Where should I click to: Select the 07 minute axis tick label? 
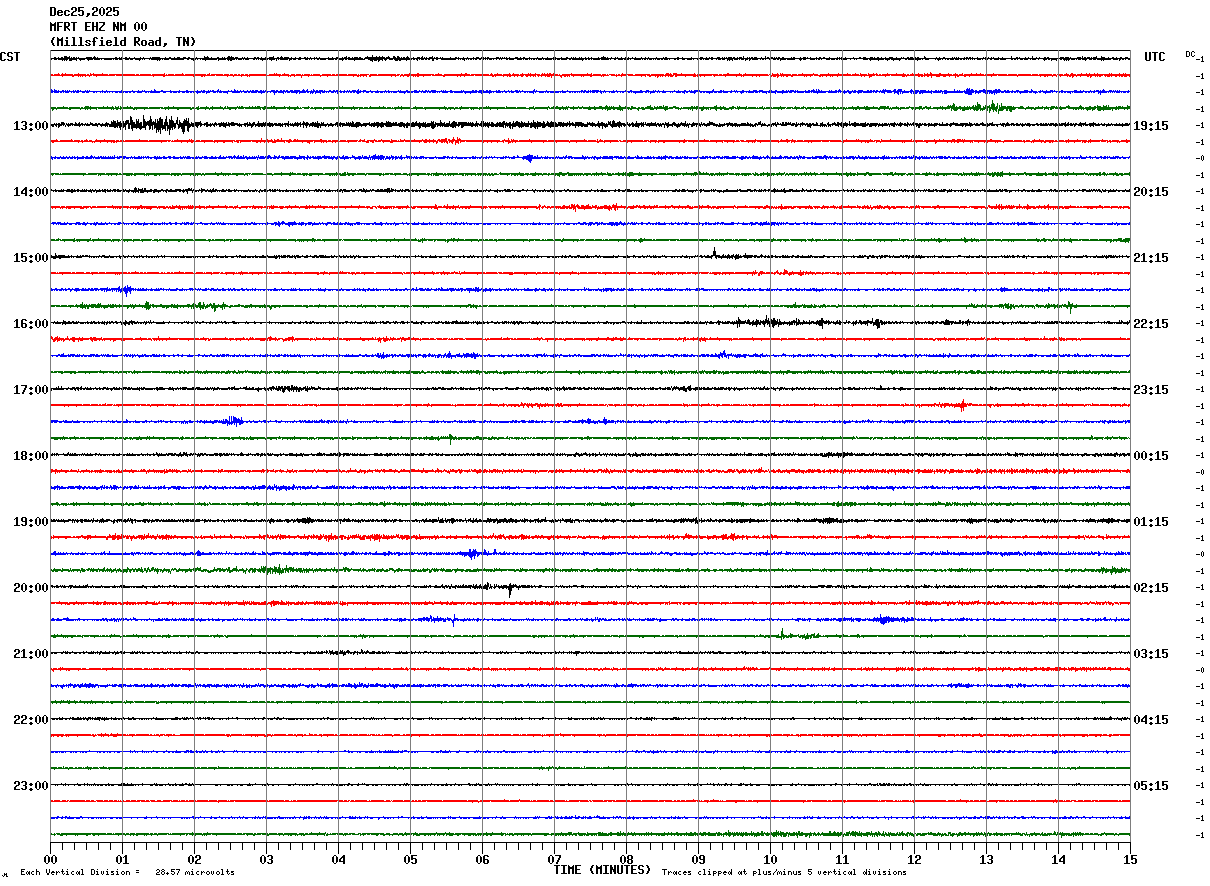[x=554, y=859]
